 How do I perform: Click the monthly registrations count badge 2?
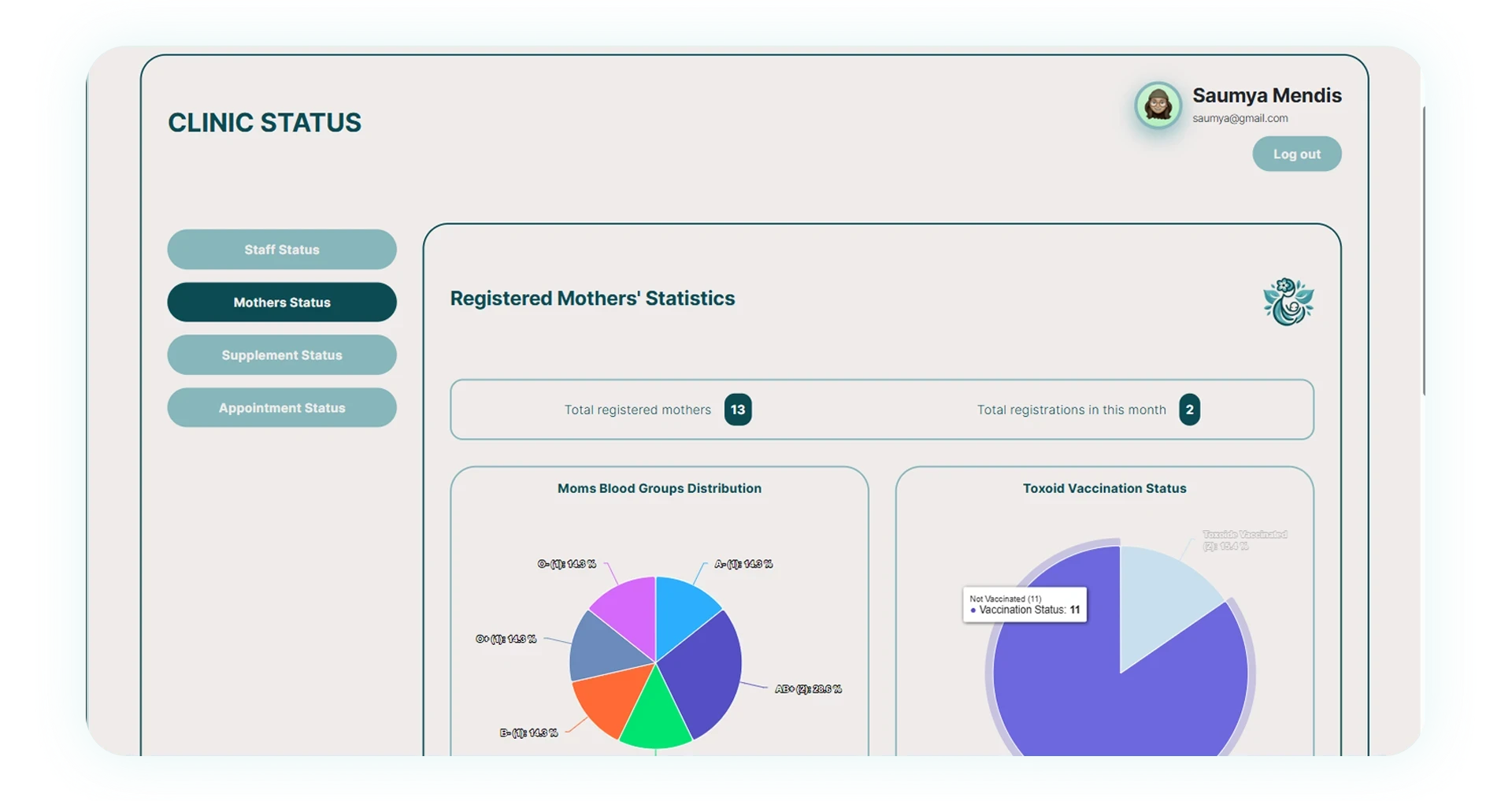pos(1189,410)
